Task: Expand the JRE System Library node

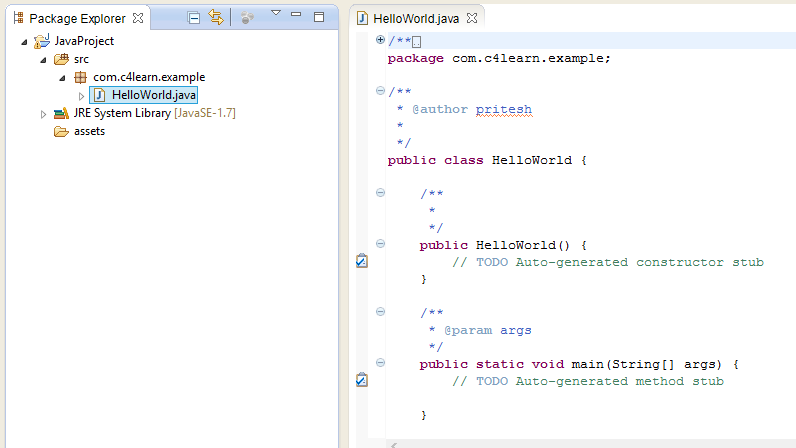Action: 43,114
